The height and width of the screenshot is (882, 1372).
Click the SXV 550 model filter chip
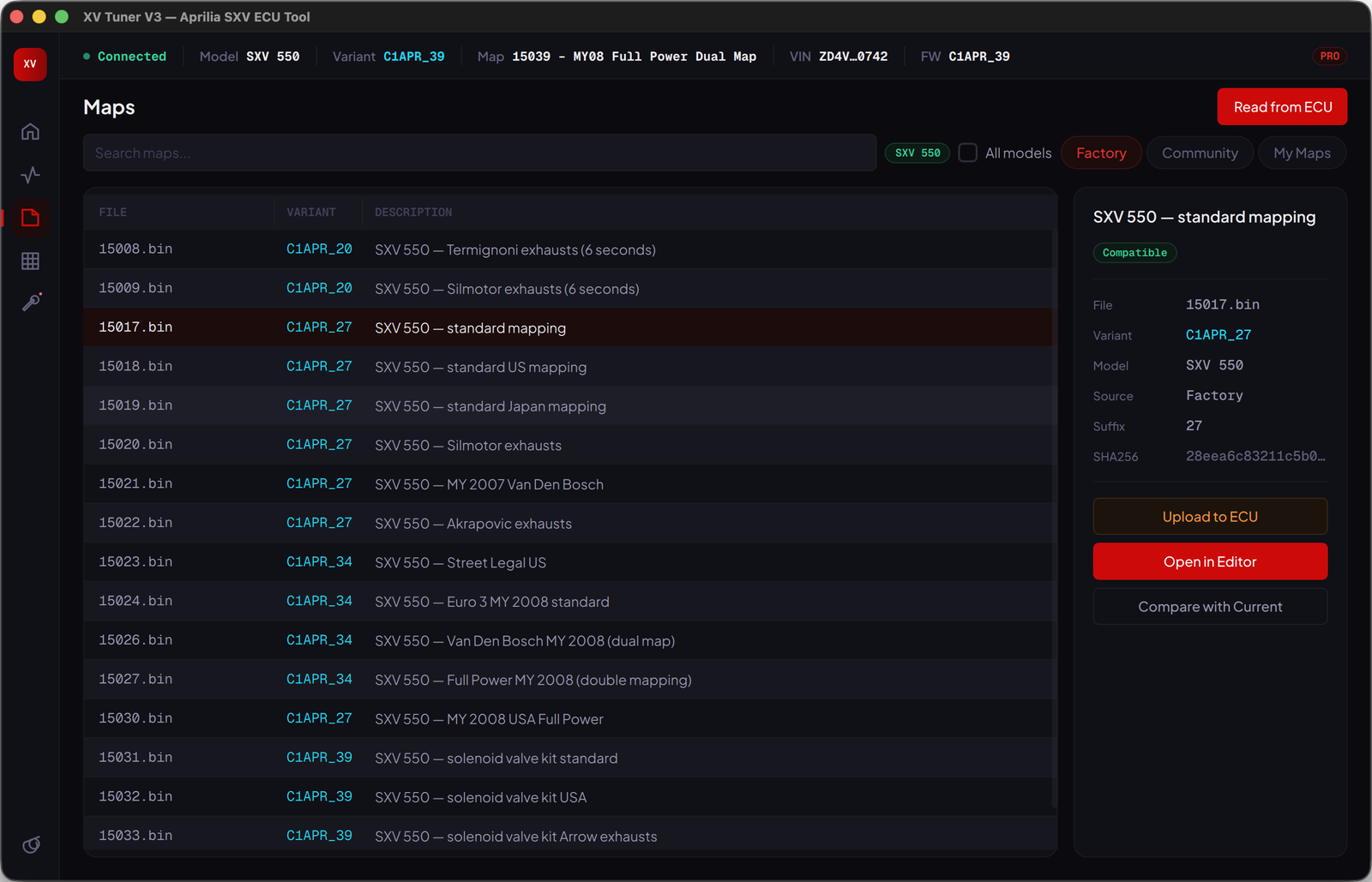(x=918, y=153)
